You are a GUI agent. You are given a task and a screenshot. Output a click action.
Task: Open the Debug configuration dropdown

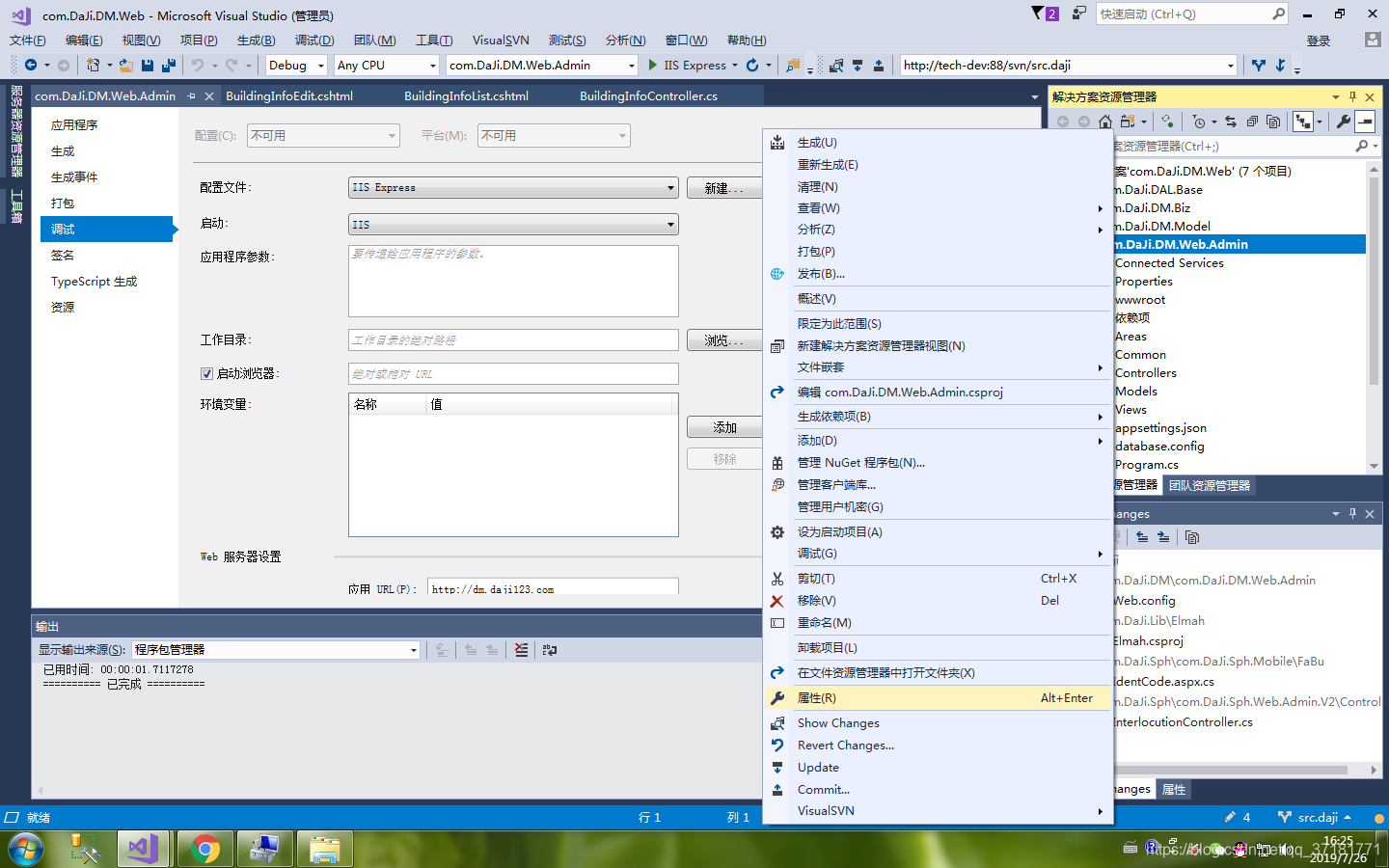297,65
